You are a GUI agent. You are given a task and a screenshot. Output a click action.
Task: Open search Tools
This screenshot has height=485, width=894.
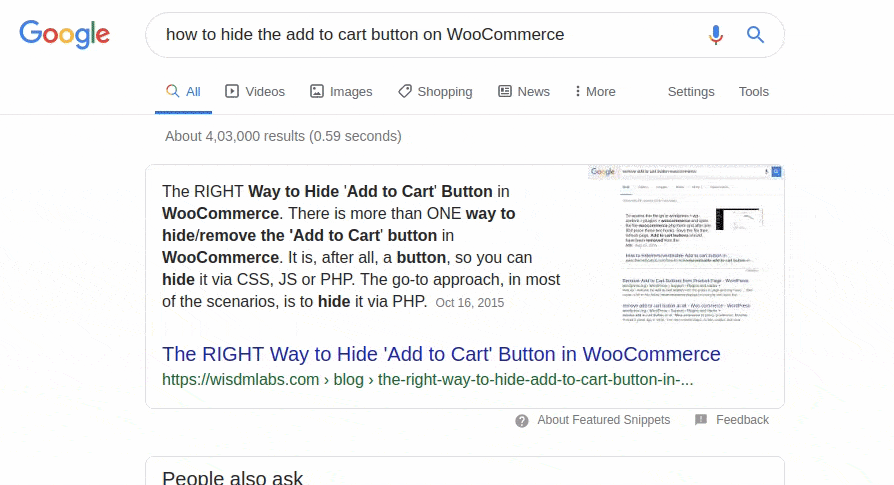click(754, 92)
